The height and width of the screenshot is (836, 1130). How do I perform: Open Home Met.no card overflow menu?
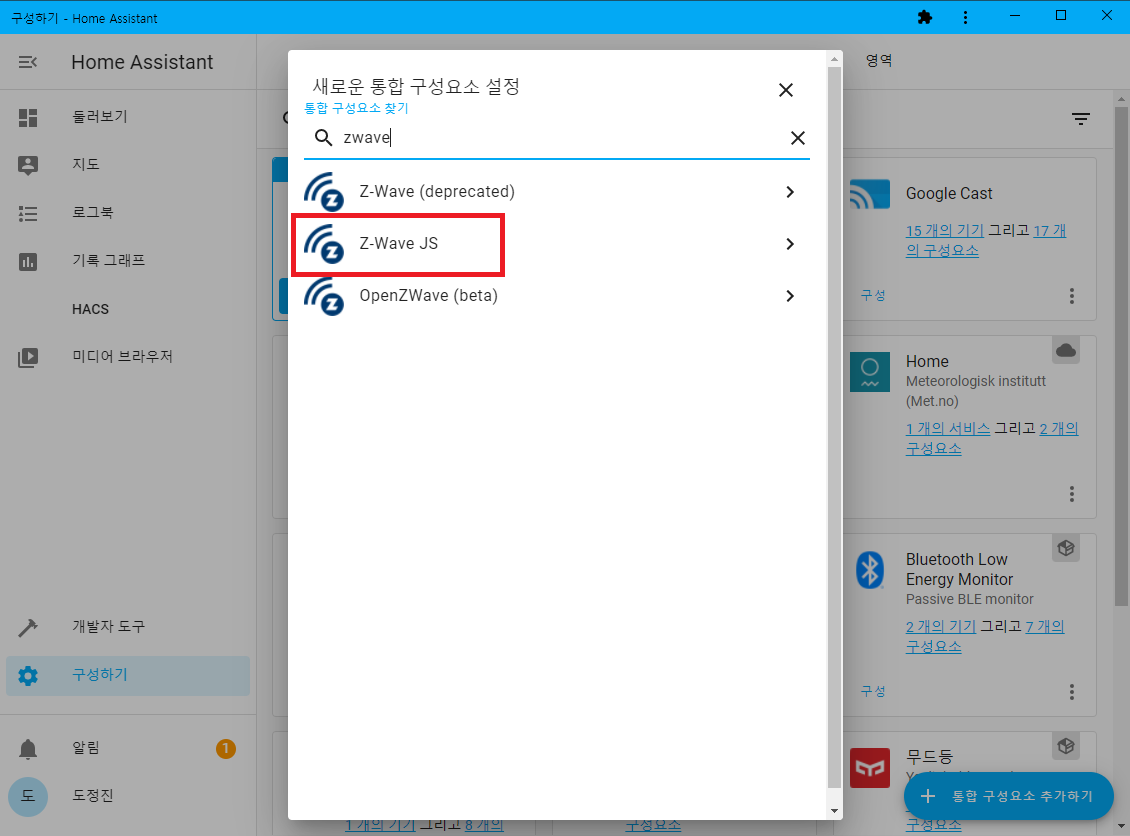[x=1072, y=494]
